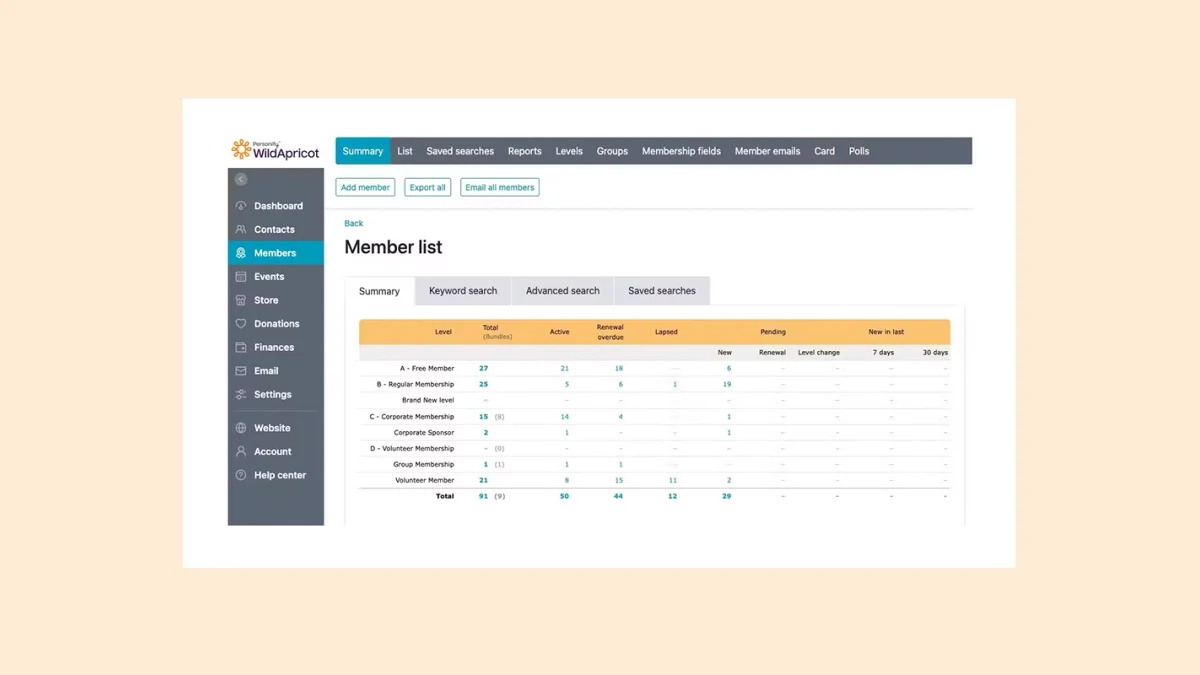Select the Finances icon
This screenshot has height=675, width=1200.
pos(241,347)
